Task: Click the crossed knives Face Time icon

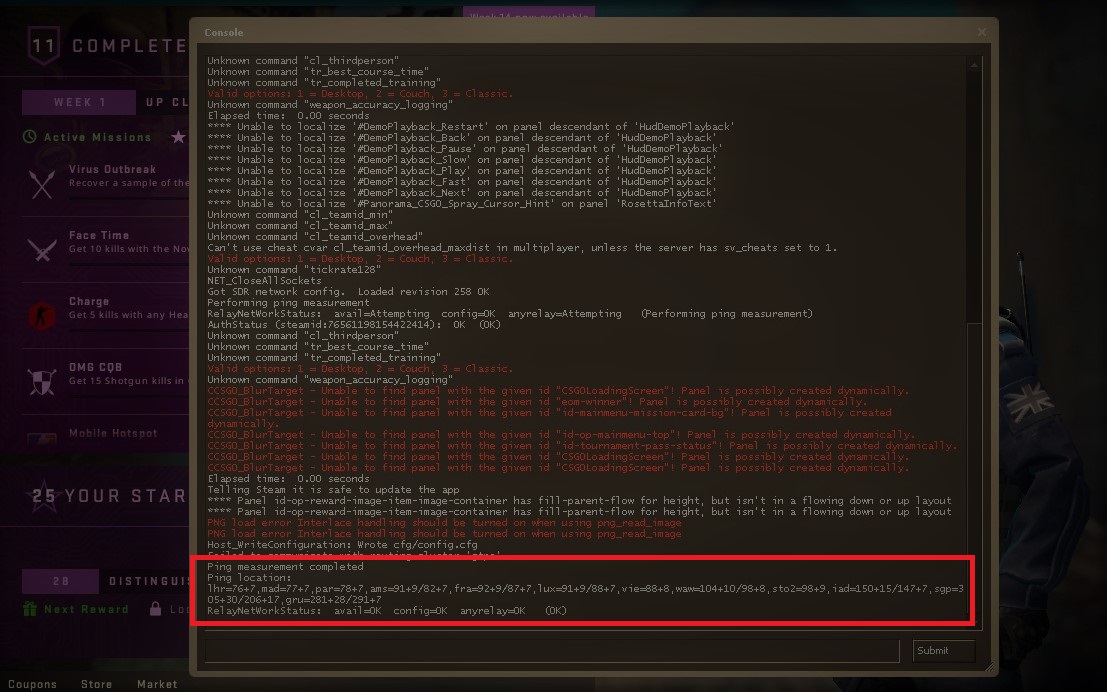Action: click(x=42, y=249)
